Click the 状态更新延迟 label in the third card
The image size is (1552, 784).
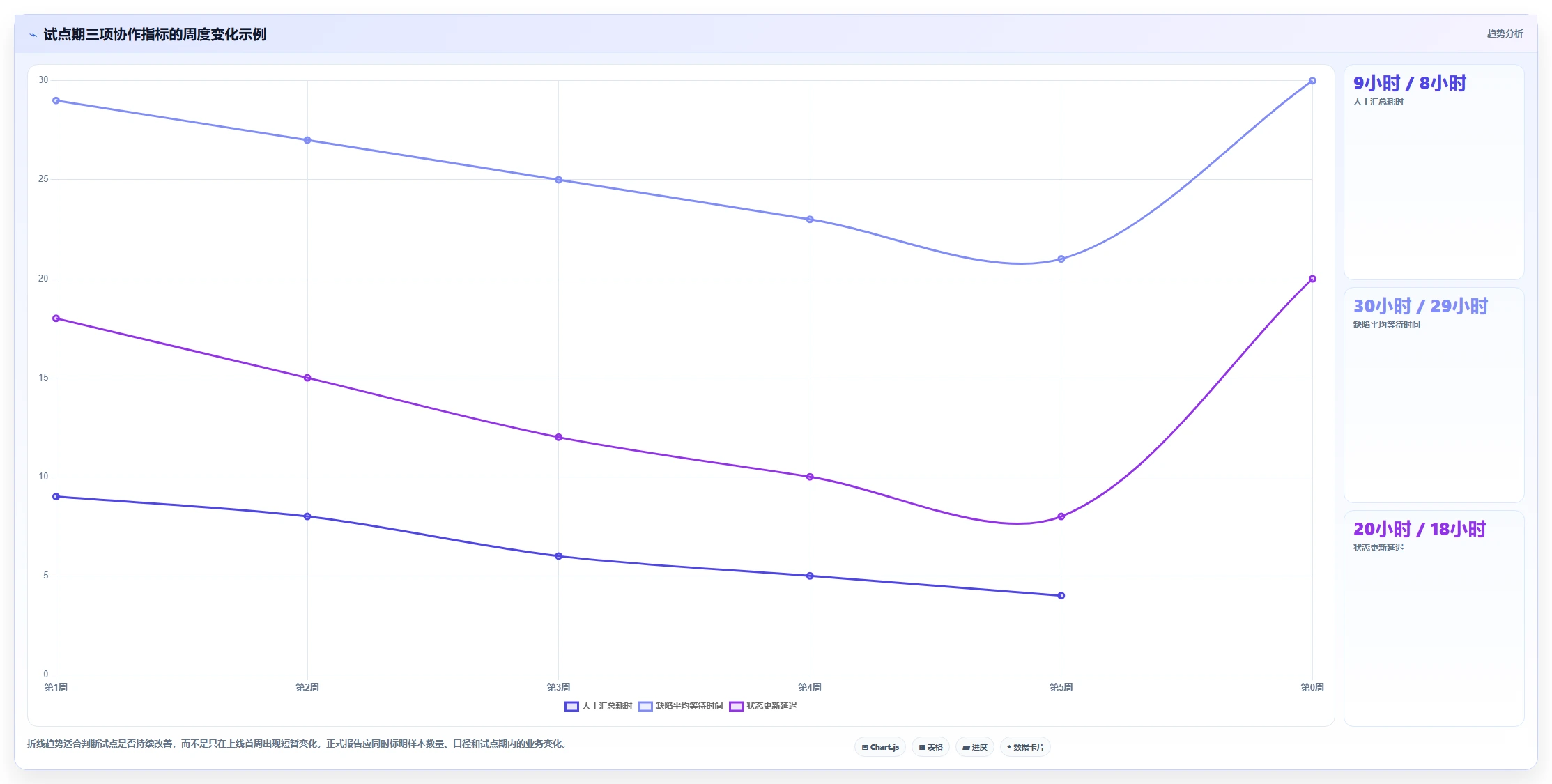[x=1378, y=548]
